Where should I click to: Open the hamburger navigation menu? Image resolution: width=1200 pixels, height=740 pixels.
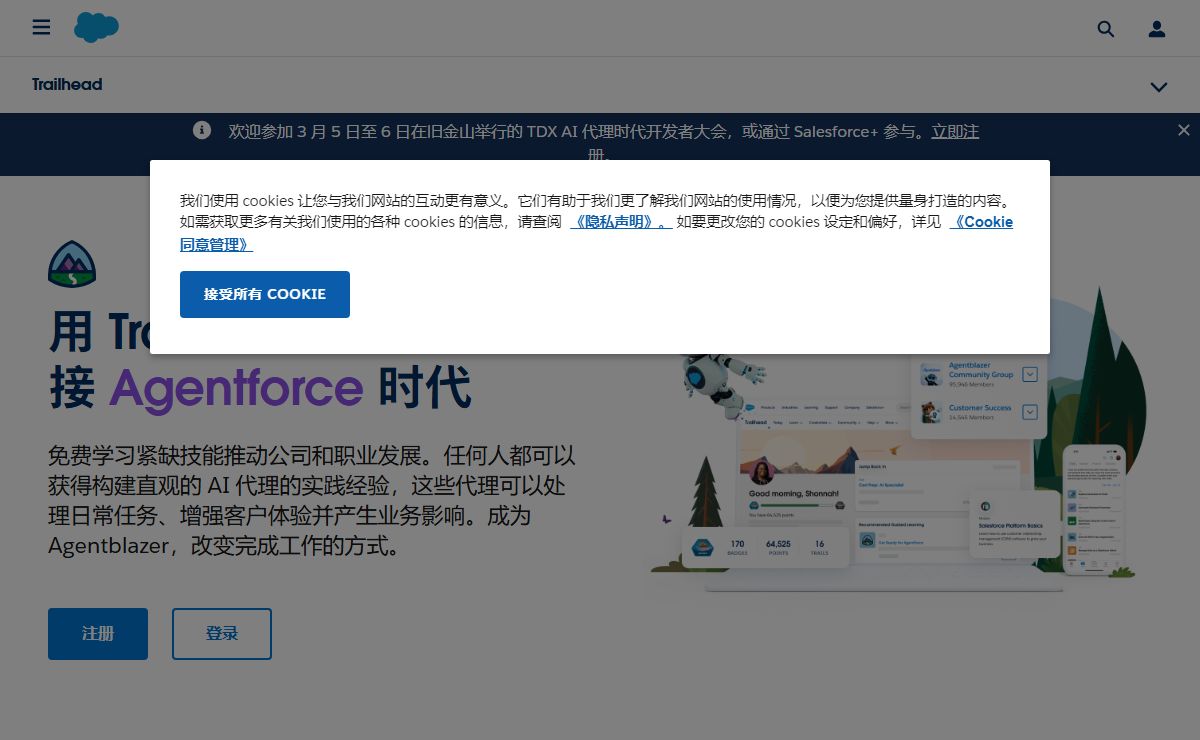[x=41, y=28]
